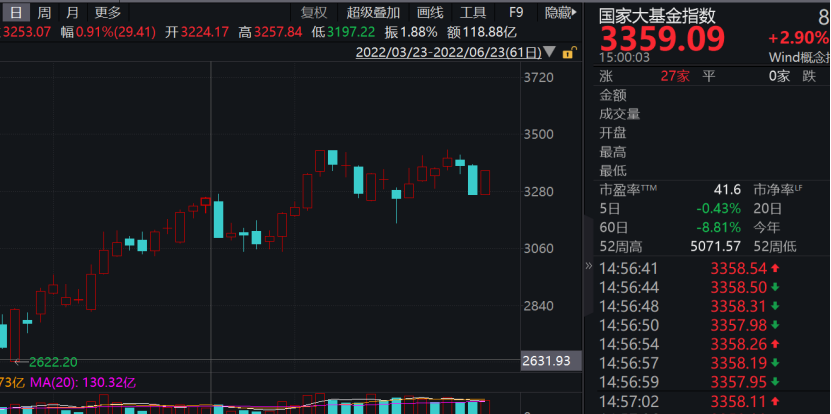Switch to monthly 月 period view
This screenshot has height=414, width=831.
71,13
